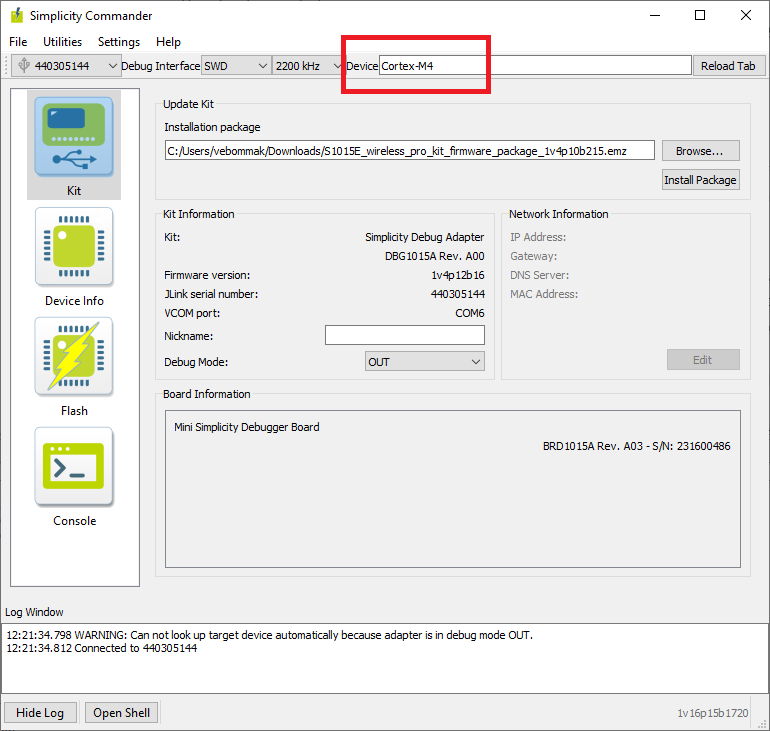Open the Device Info chip icon
Viewport: 770px width, 731px height.
(x=74, y=247)
